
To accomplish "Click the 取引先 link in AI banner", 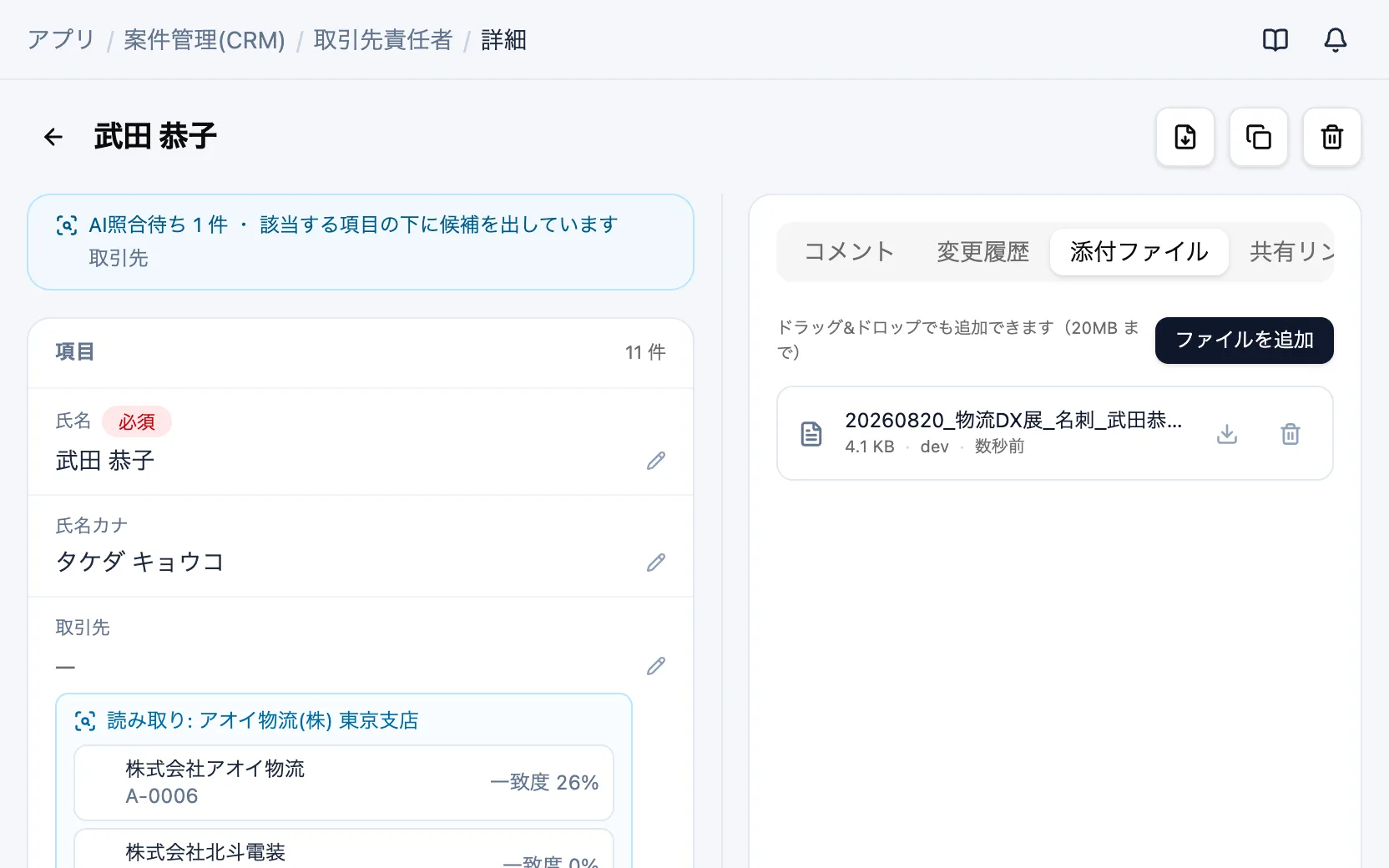I will pos(119,259).
